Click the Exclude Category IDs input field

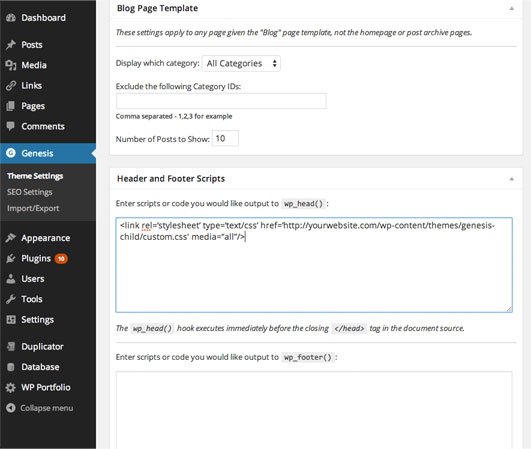coord(221,101)
